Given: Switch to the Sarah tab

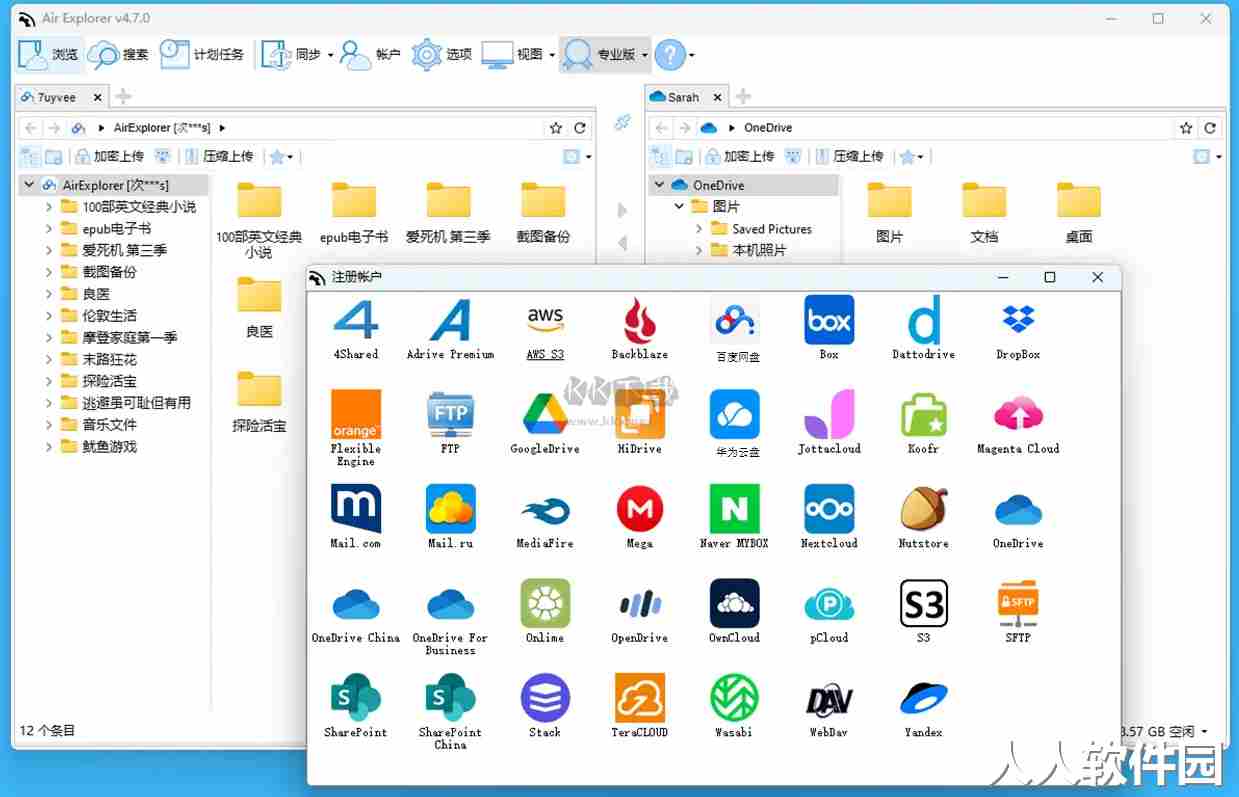Looking at the screenshot, I should (683, 97).
